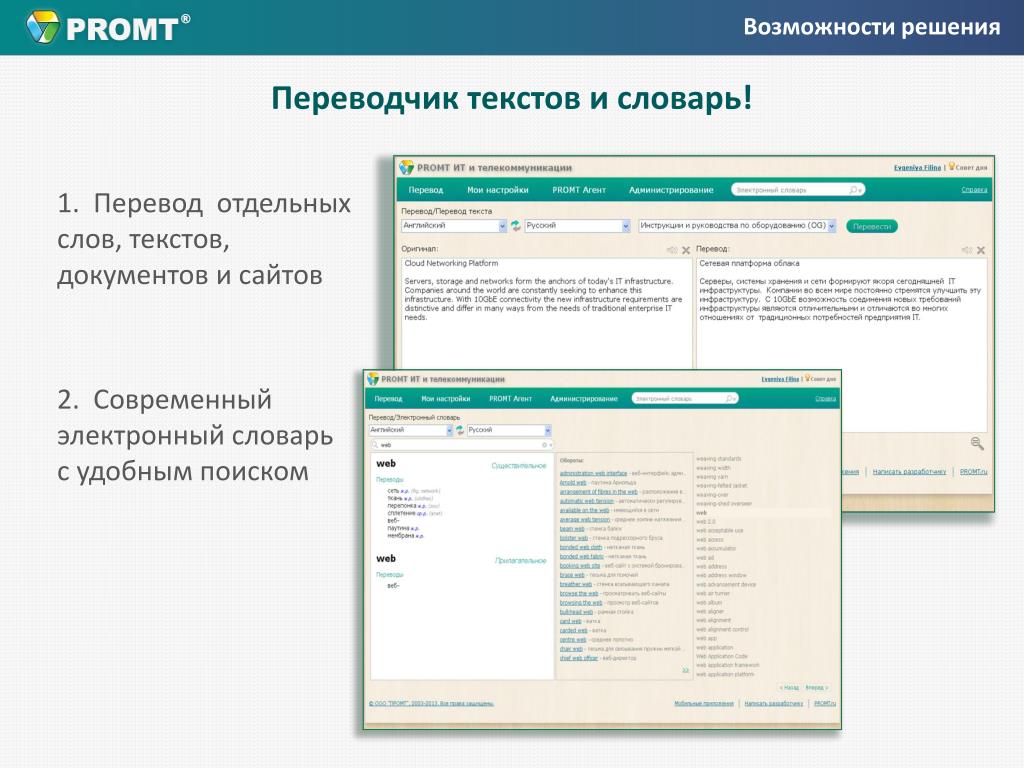
Task: Open 'Мои настройки' in the translator window
Action: (498, 190)
